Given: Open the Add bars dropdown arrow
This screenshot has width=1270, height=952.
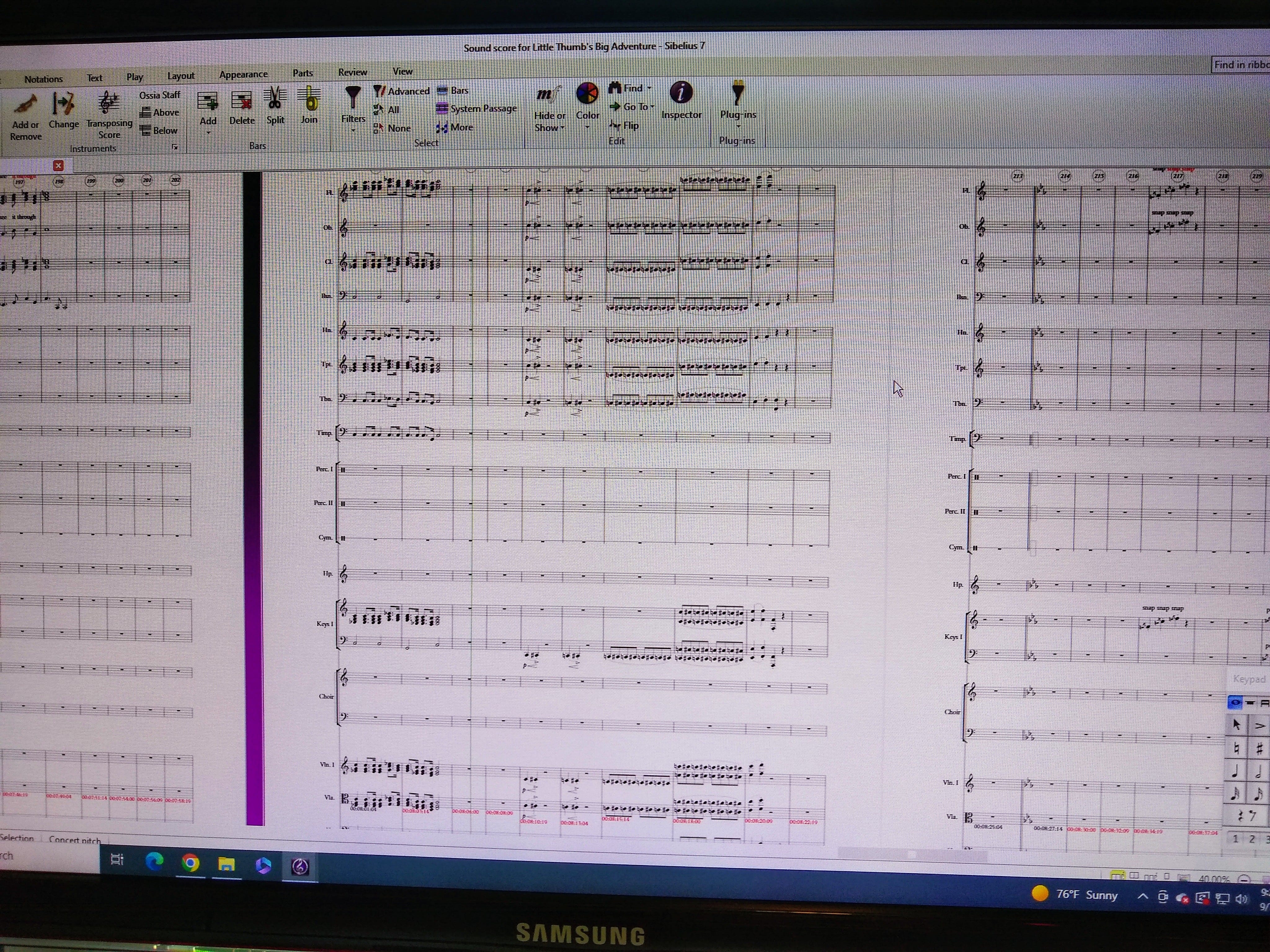Looking at the screenshot, I should (x=208, y=133).
